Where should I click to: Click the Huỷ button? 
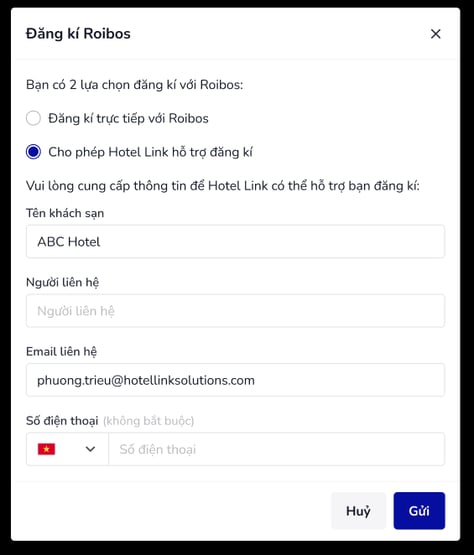point(358,511)
